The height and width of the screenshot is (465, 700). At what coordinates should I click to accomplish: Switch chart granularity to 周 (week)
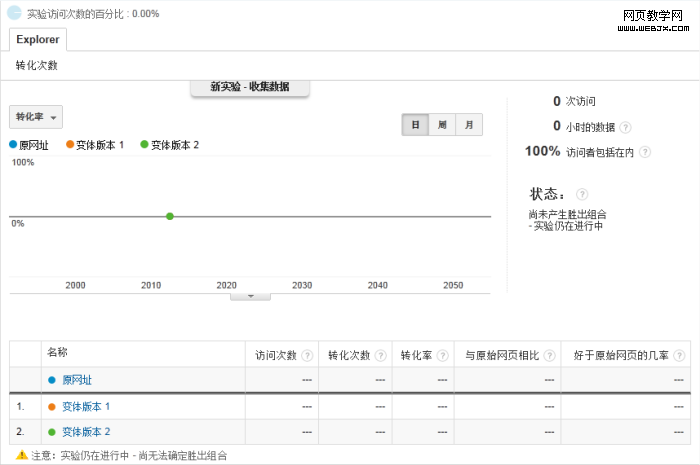442,125
